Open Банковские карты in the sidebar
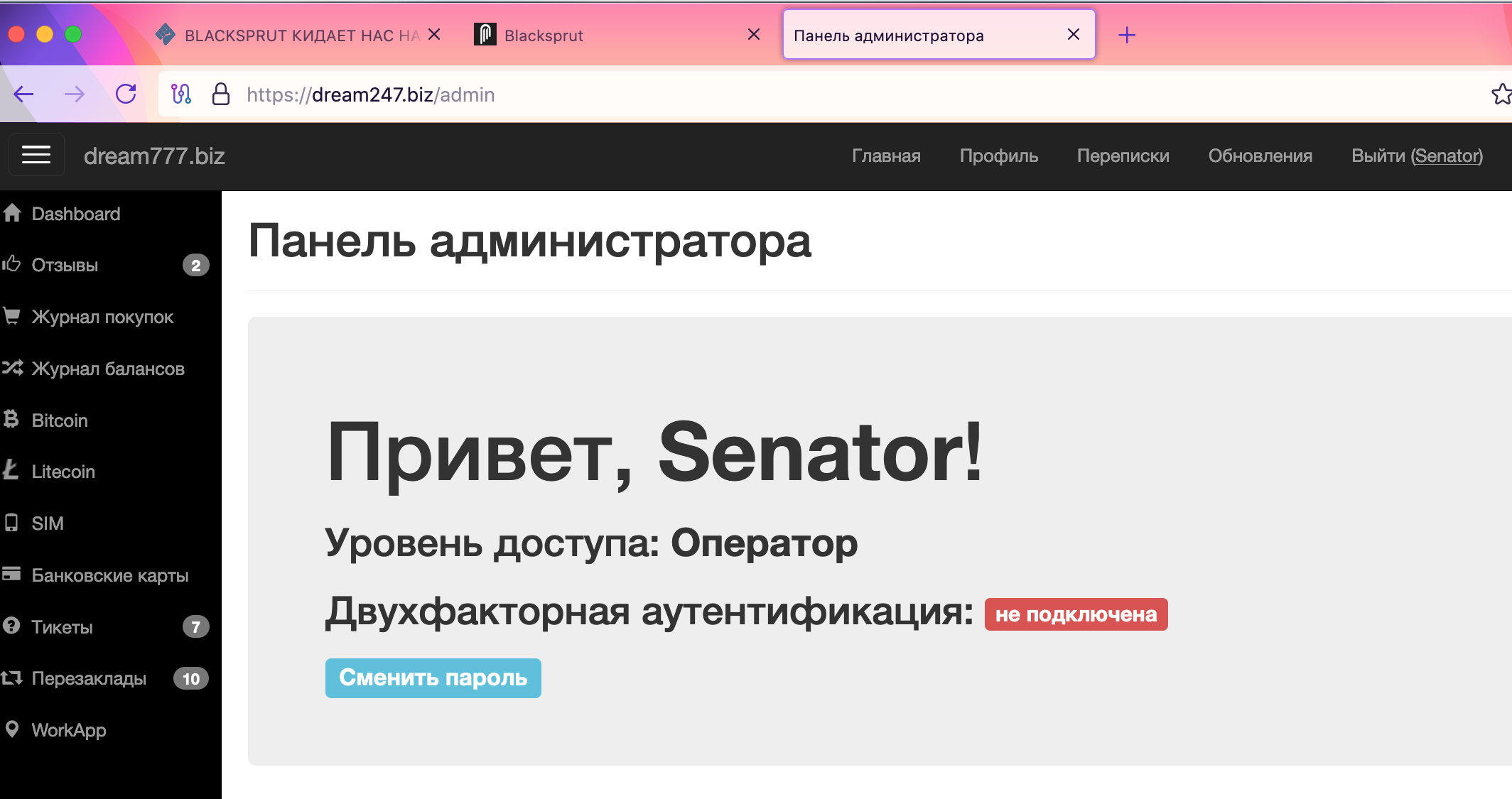 [x=111, y=575]
